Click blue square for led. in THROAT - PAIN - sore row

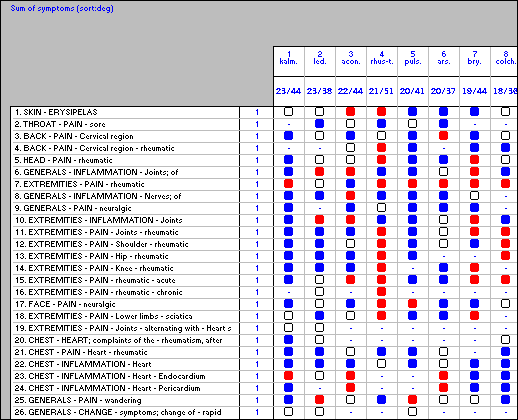(319, 124)
